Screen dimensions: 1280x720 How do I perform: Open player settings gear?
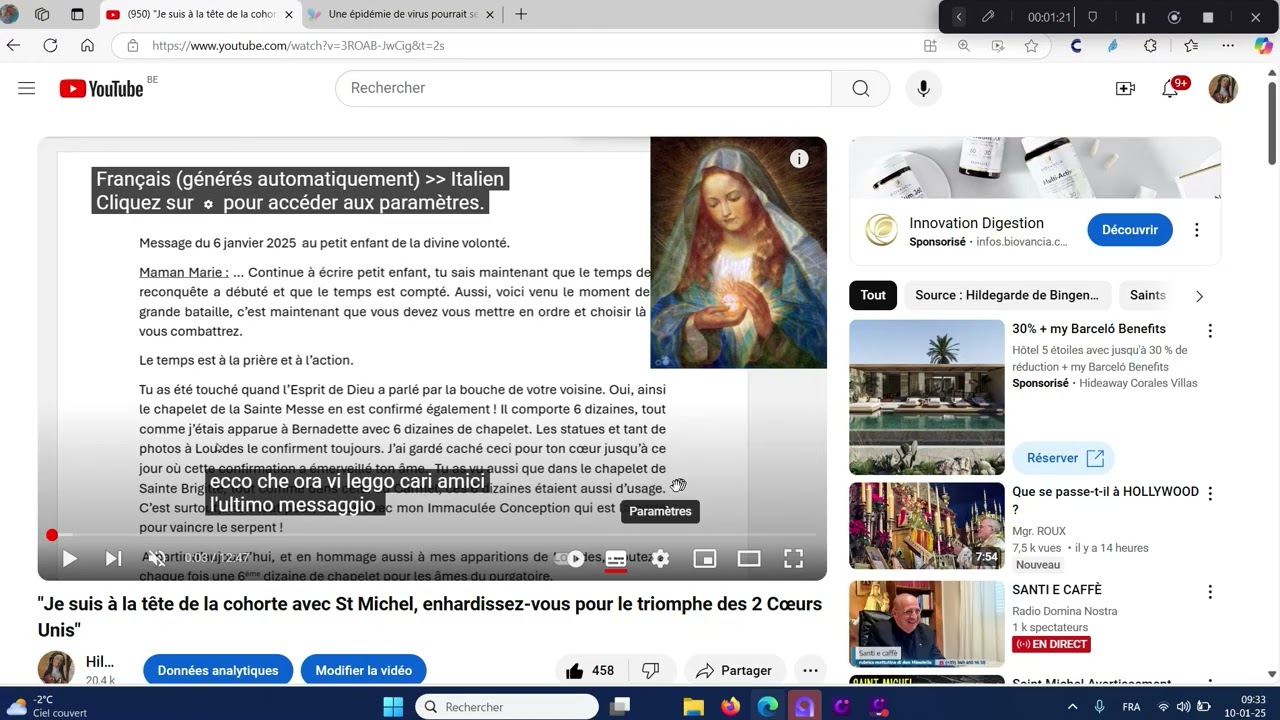point(660,559)
